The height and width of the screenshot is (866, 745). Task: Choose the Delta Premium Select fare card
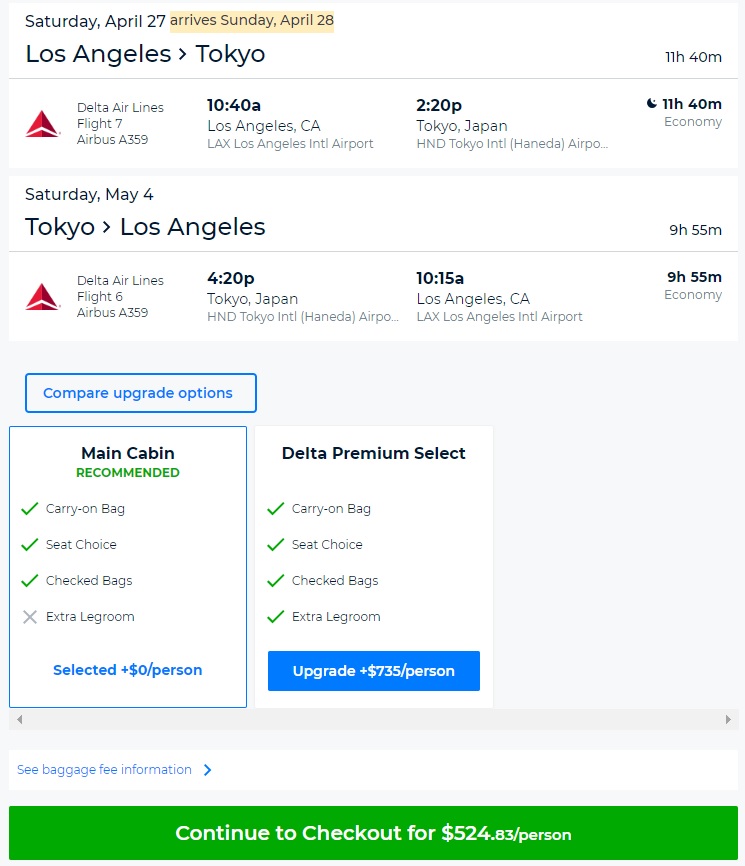tap(374, 453)
